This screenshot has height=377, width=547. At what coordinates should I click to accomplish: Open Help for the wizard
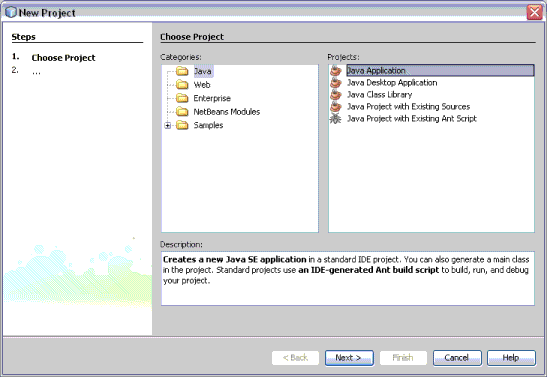tap(511, 358)
